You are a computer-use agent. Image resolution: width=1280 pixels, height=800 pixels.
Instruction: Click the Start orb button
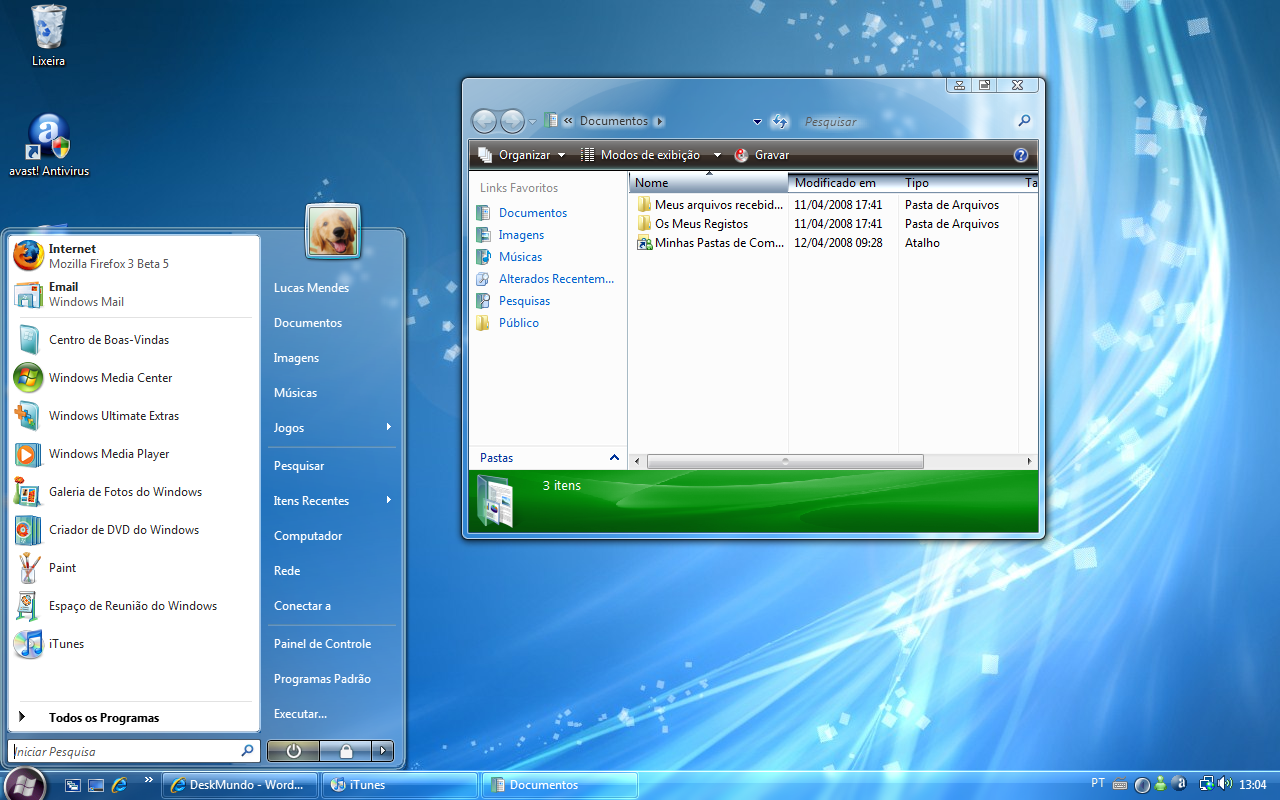pos(27,784)
